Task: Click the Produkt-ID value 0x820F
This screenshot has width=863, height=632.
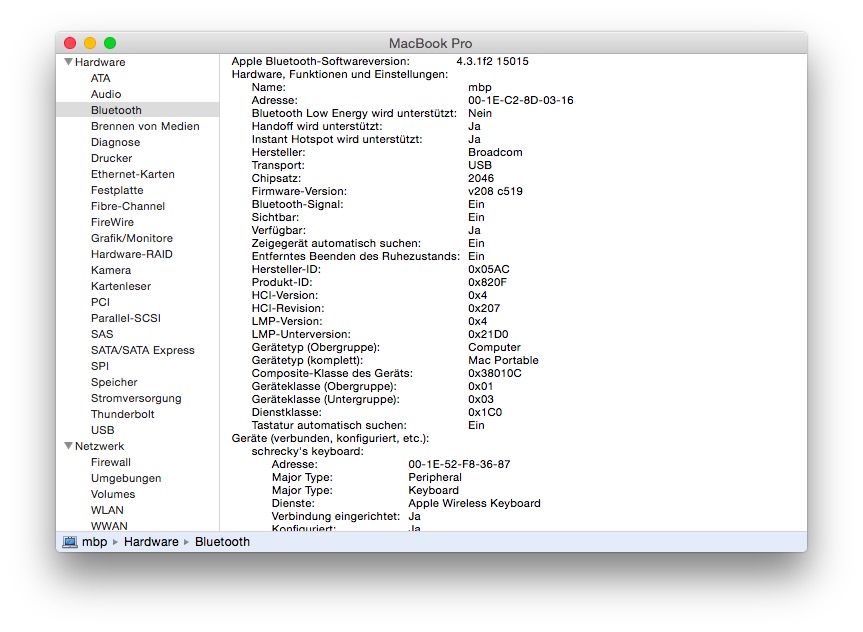Action: 487,282
